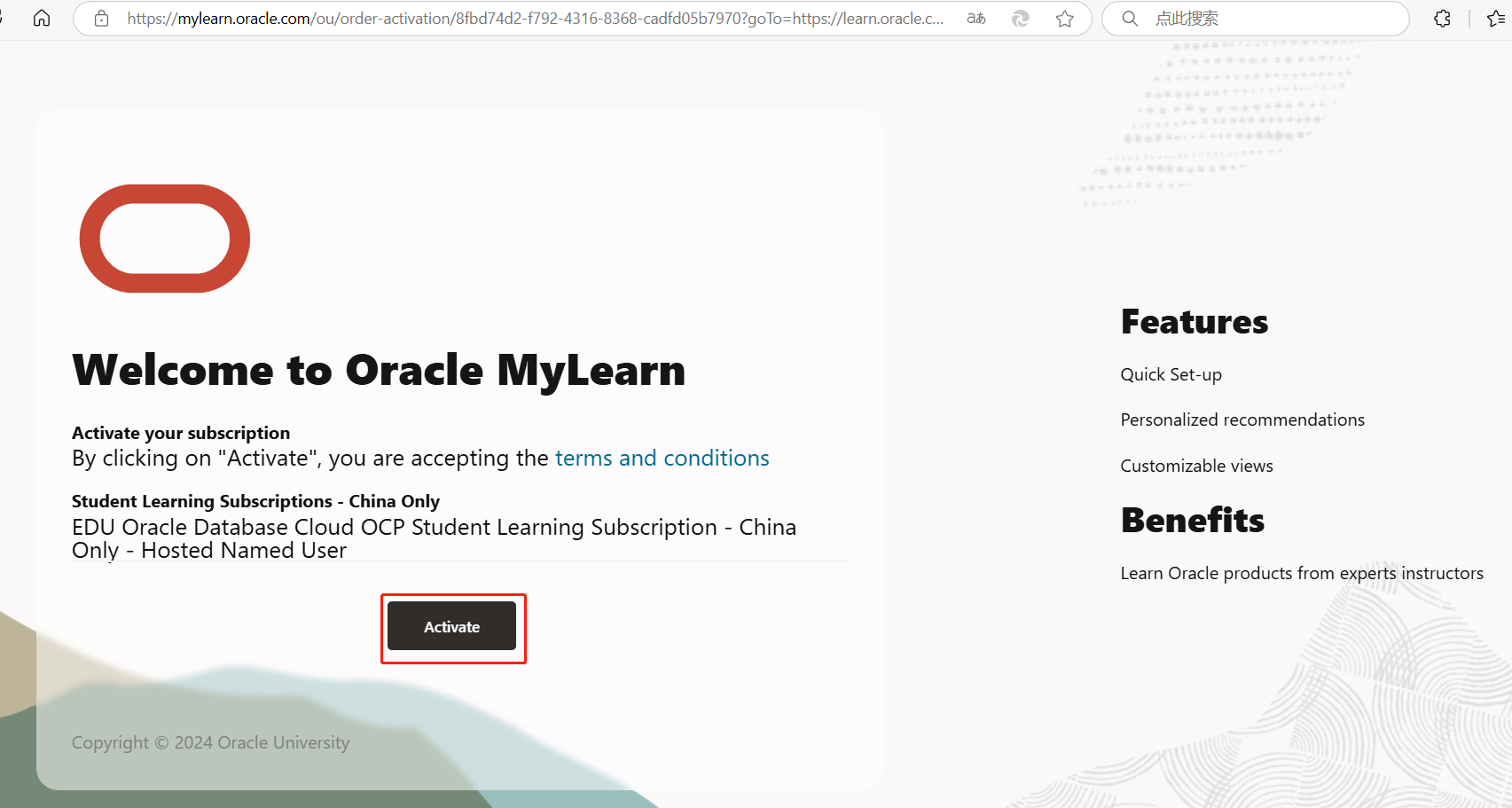Image resolution: width=1512 pixels, height=808 pixels.
Task: View site information via the lock icon
Action: coord(102,18)
